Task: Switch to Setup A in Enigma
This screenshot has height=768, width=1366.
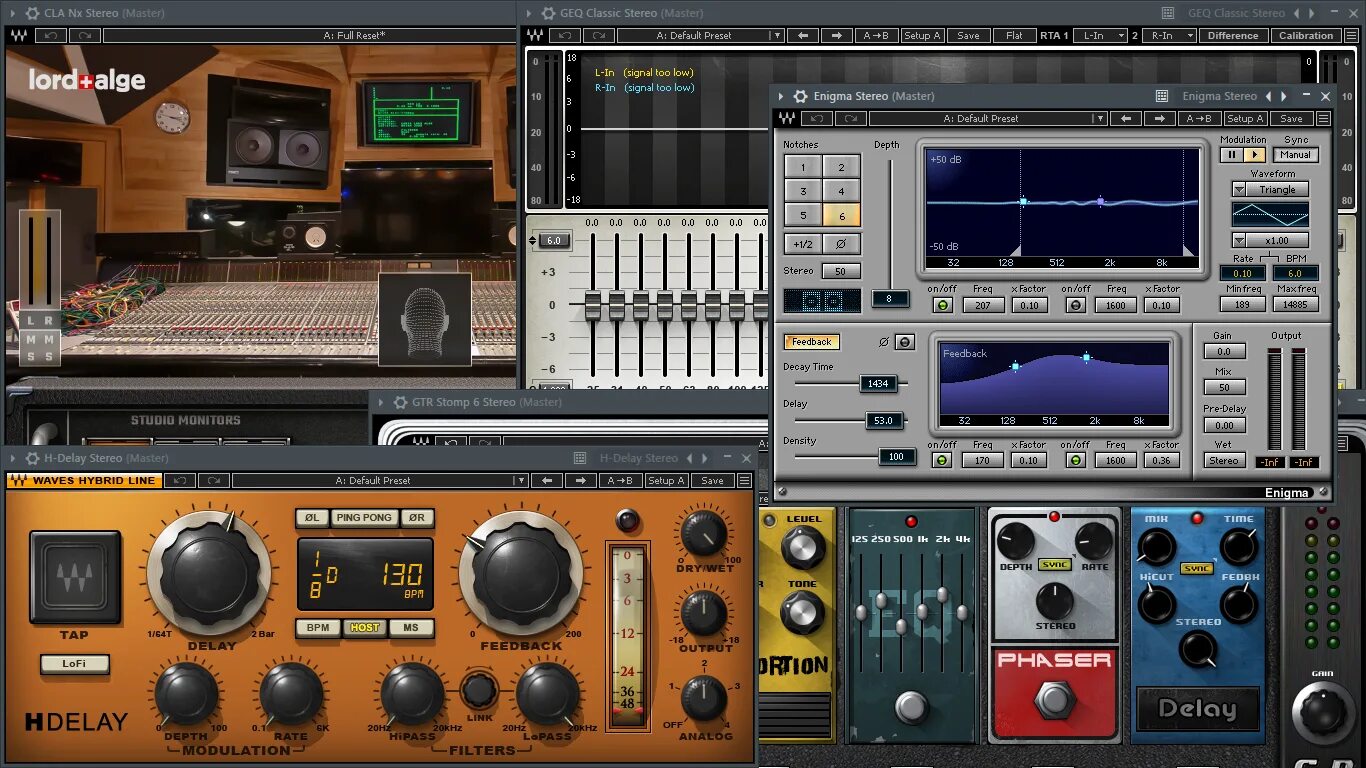Action: (1245, 117)
